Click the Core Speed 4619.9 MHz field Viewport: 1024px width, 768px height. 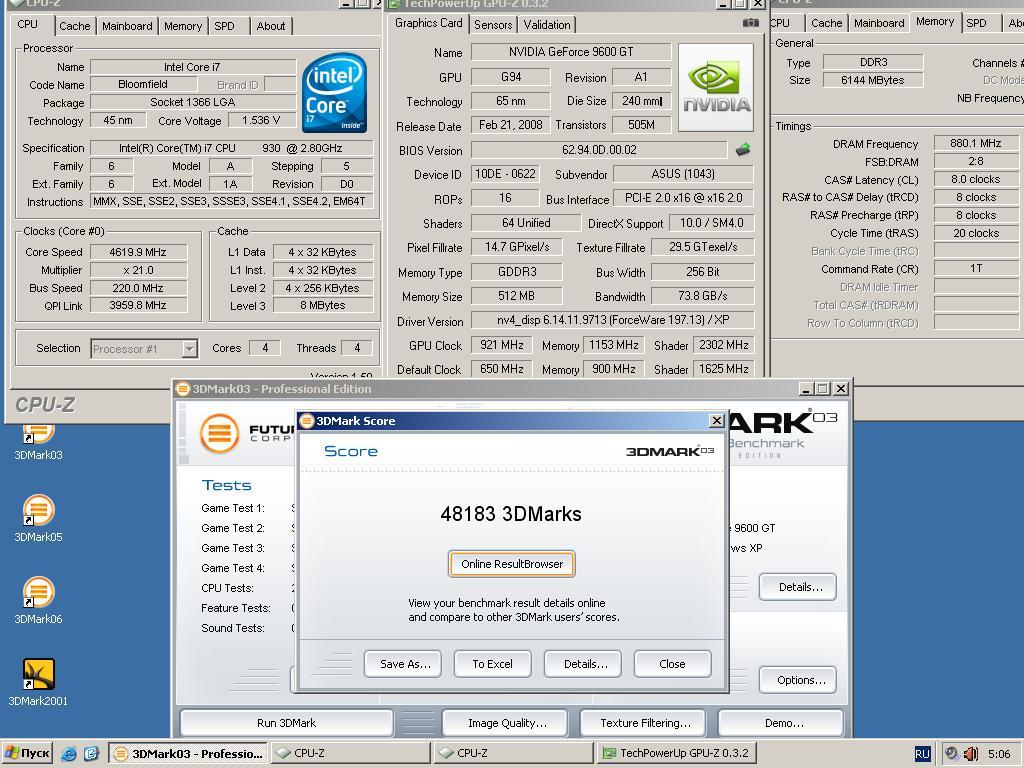(138, 252)
